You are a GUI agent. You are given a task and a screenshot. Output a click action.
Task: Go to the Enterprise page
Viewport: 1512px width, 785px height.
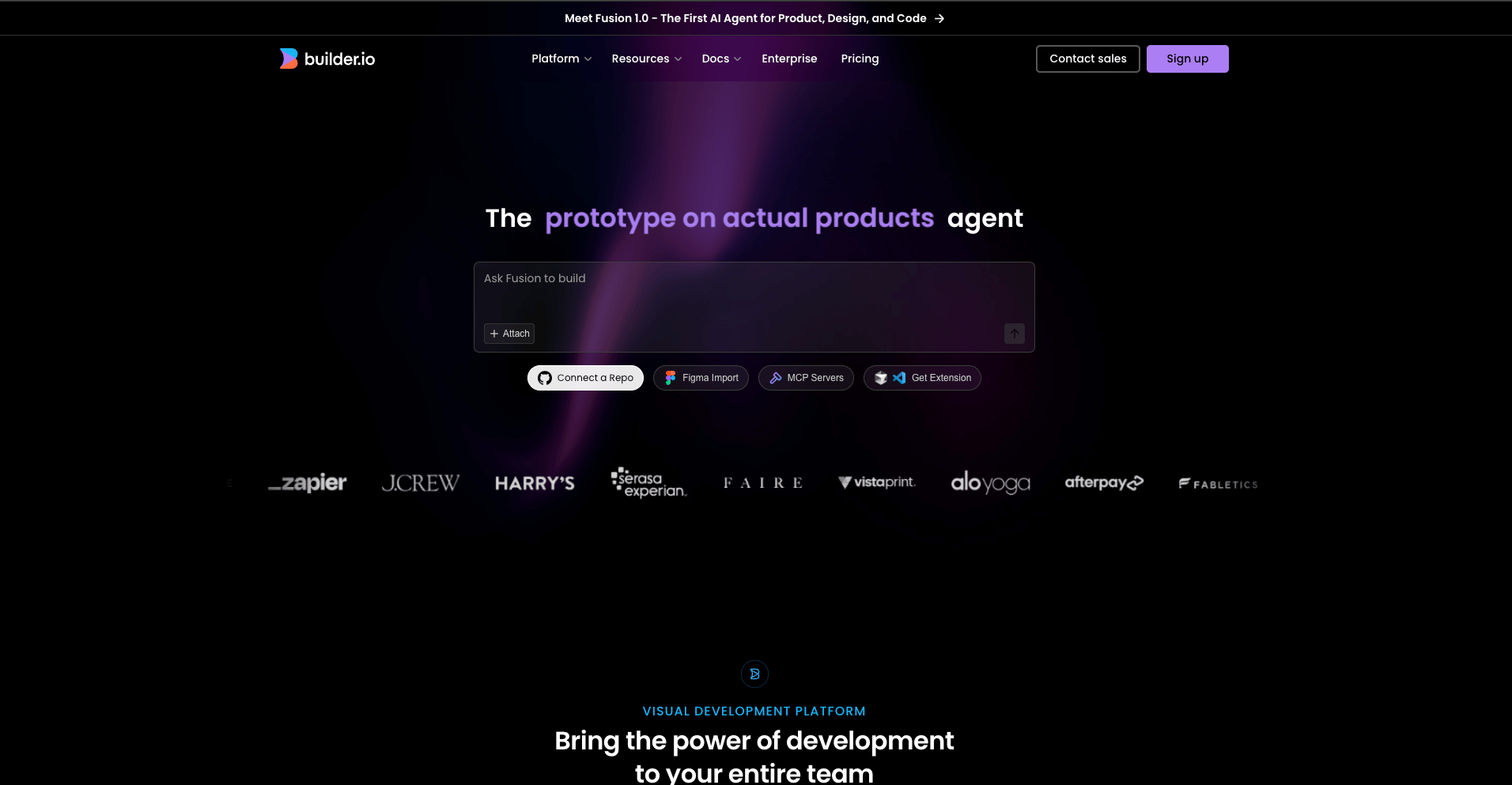pos(789,58)
